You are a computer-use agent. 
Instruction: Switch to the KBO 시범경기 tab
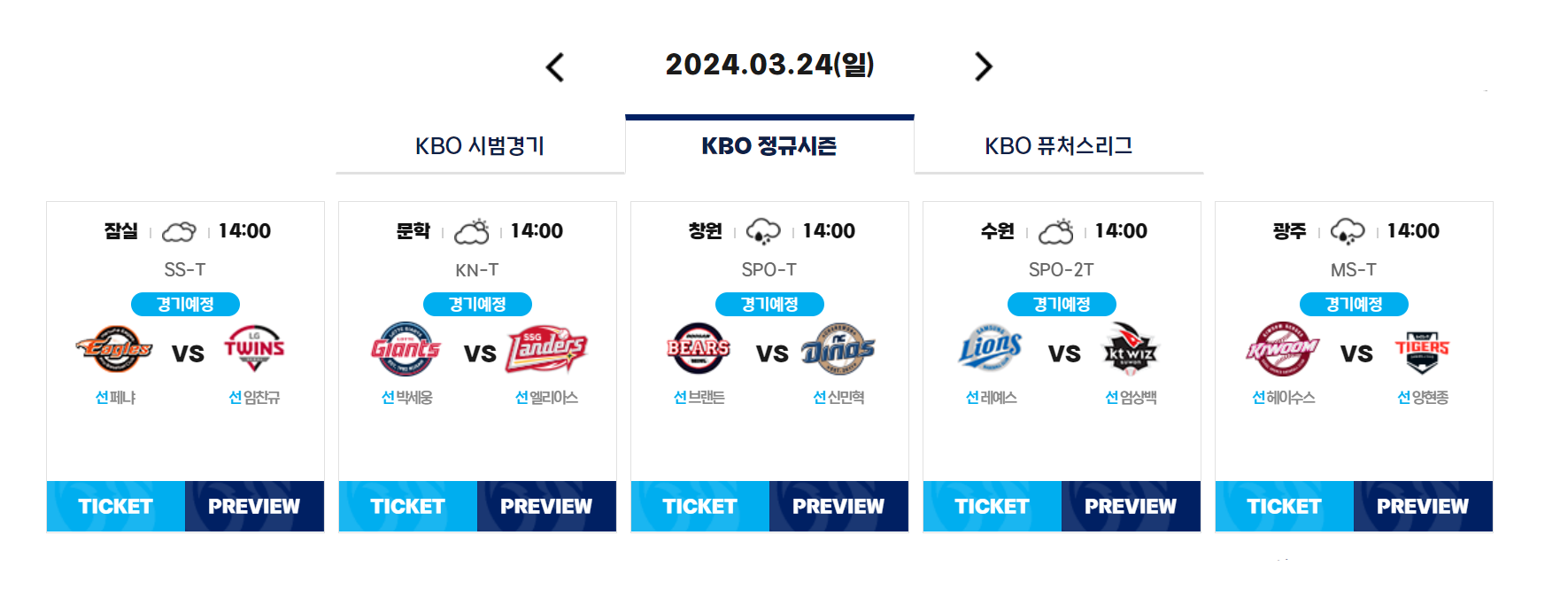click(481, 146)
